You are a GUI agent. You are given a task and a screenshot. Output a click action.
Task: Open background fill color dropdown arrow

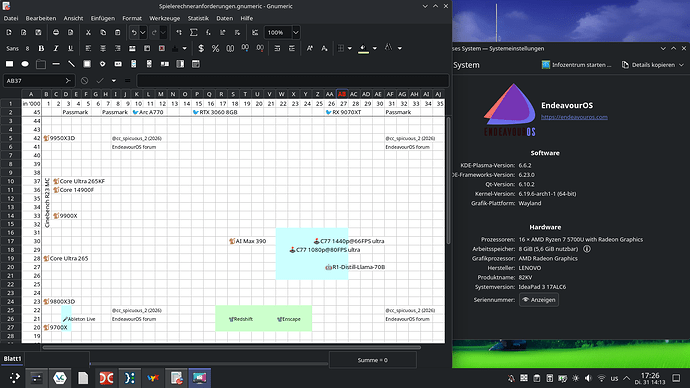pyautogui.click(x=375, y=48)
